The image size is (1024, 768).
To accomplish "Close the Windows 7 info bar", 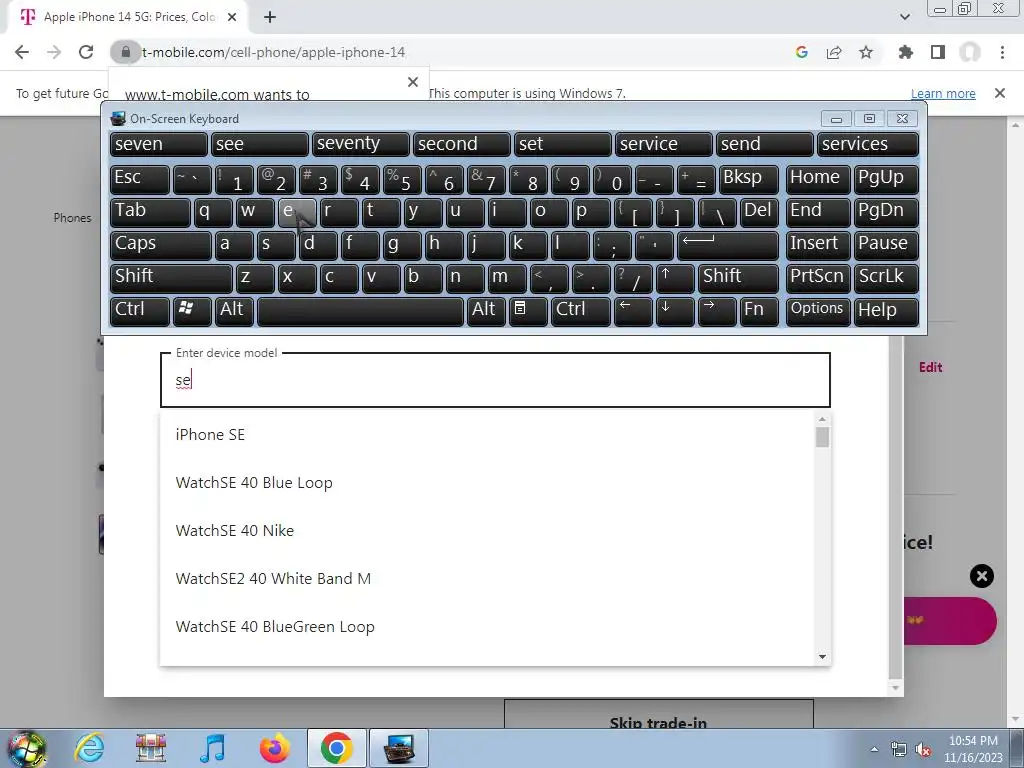I will click(x=999, y=93).
